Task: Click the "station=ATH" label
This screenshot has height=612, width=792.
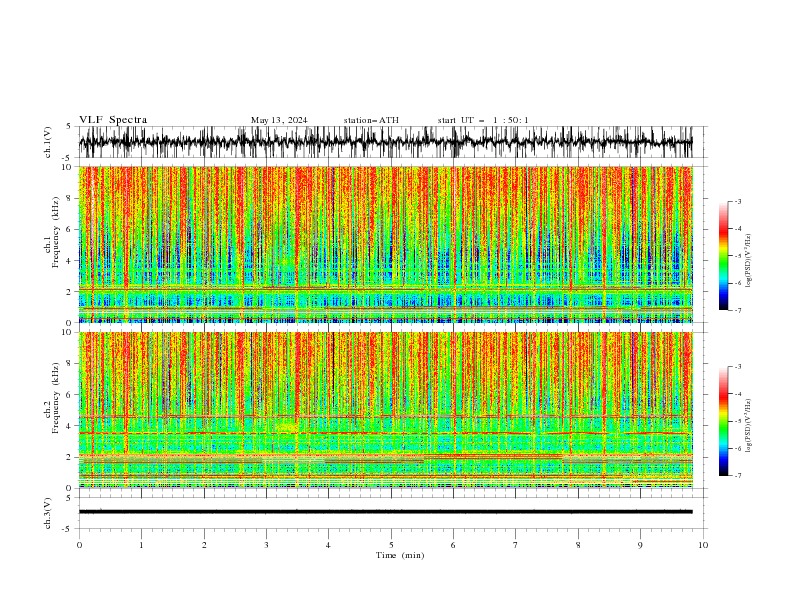Action: [x=371, y=120]
